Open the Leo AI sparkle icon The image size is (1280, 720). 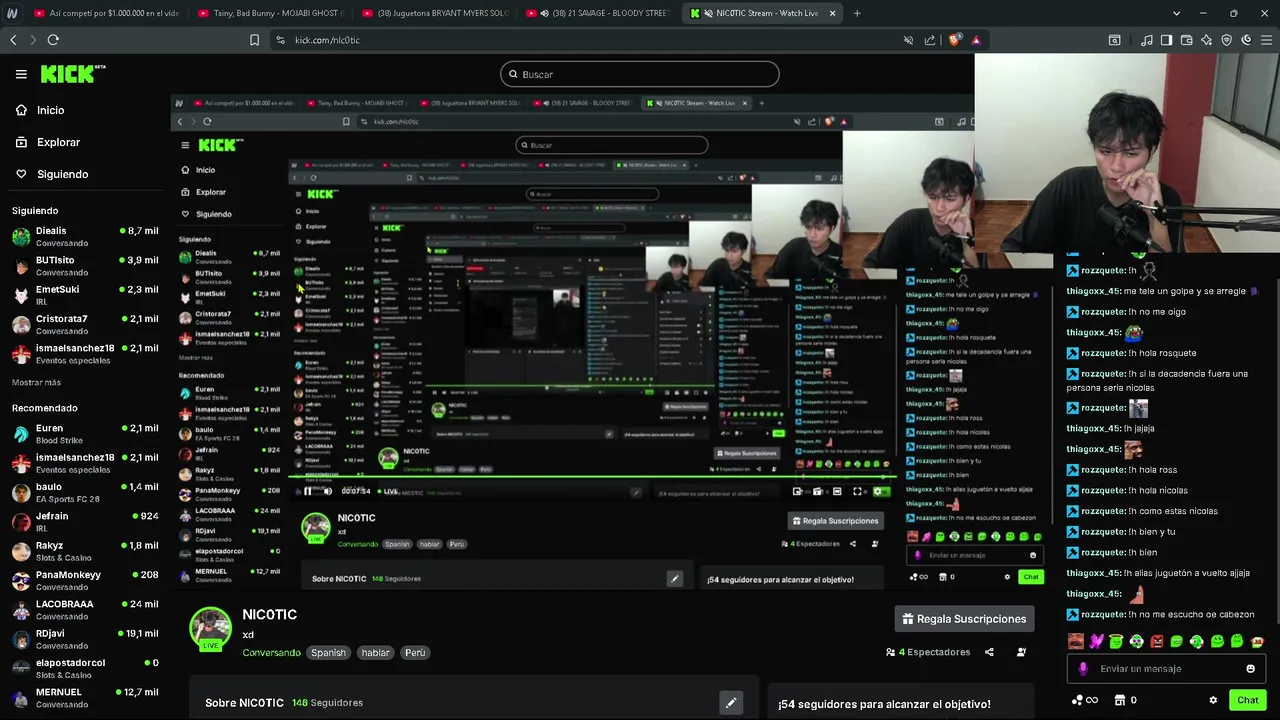(x=1207, y=40)
